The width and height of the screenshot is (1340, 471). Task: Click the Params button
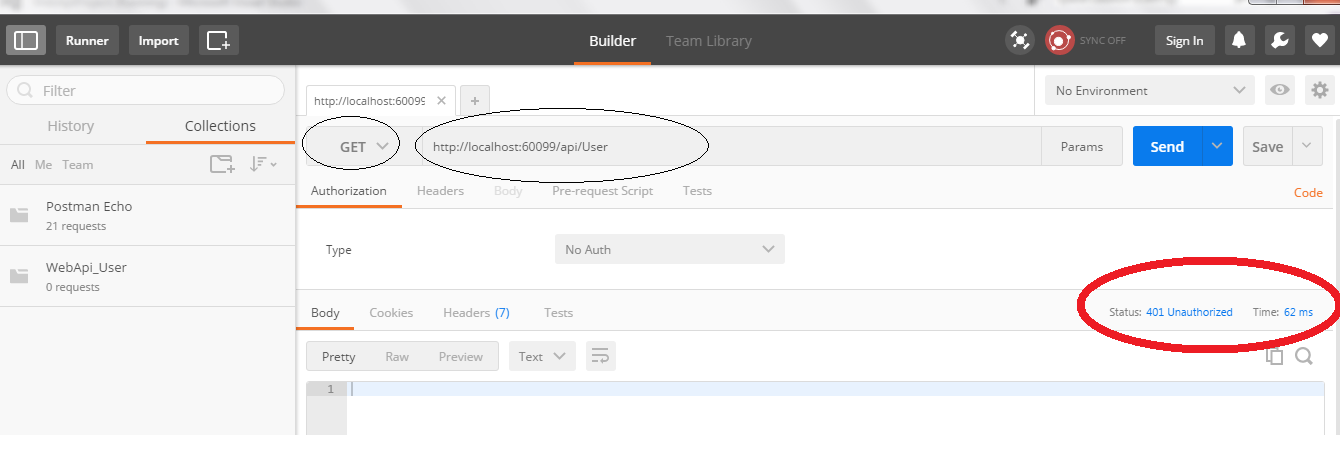[x=1082, y=146]
